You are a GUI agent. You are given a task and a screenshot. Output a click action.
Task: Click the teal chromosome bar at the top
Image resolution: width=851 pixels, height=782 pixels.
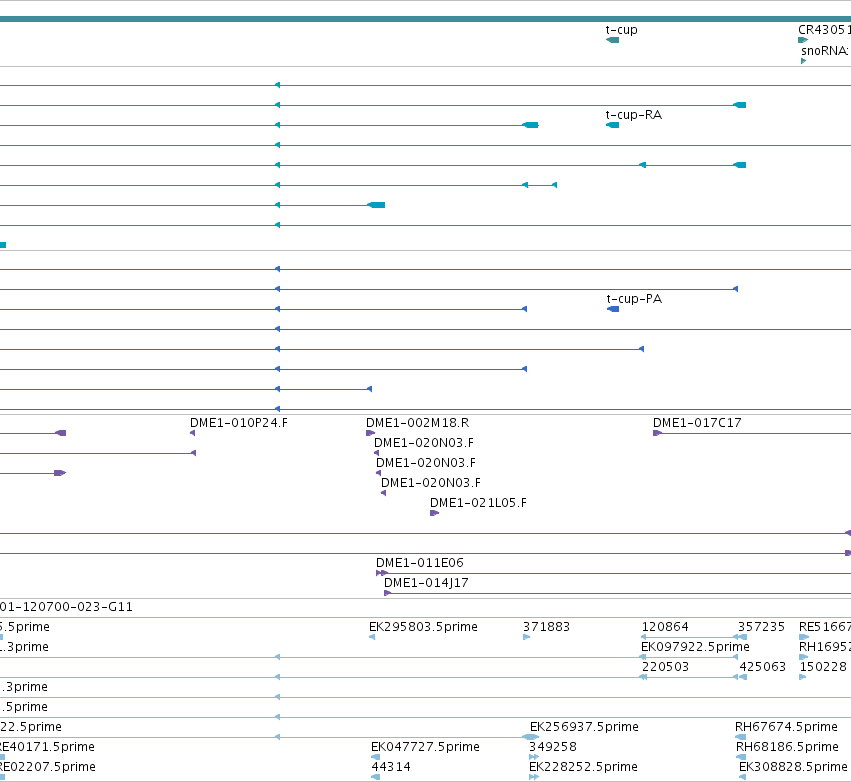tap(426, 19)
